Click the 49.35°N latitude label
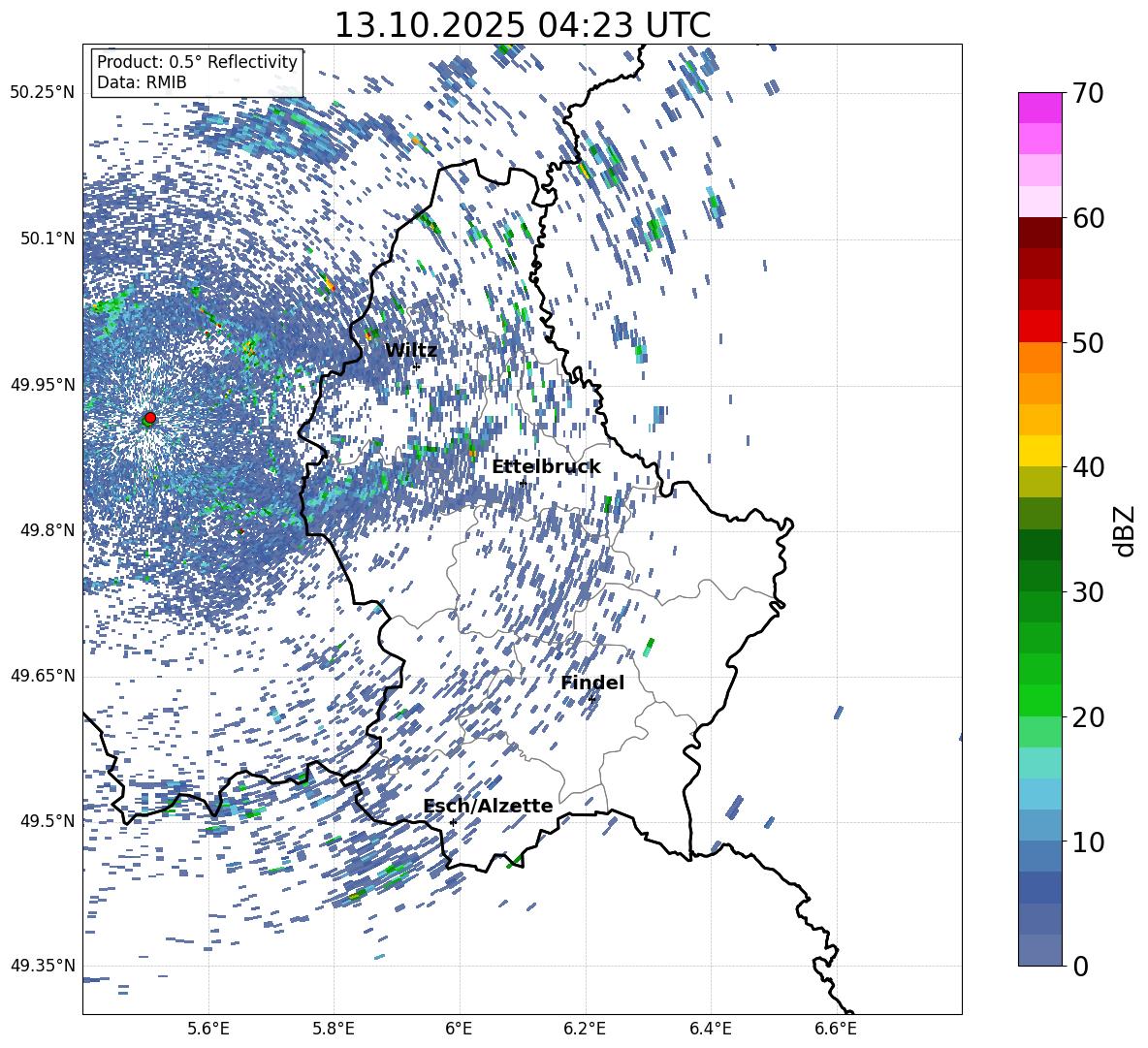The height and width of the screenshot is (1048, 1148). pyautogui.click(x=43, y=966)
